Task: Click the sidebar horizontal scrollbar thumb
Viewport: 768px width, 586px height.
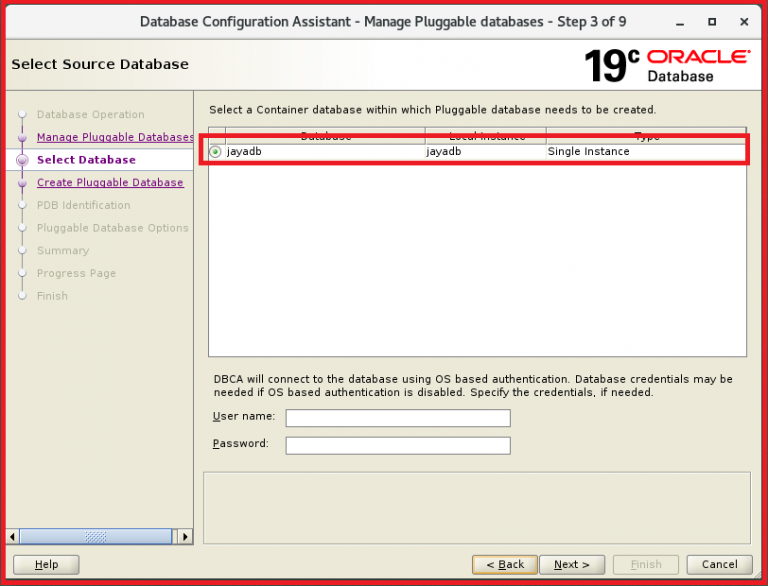Action: 95,537
